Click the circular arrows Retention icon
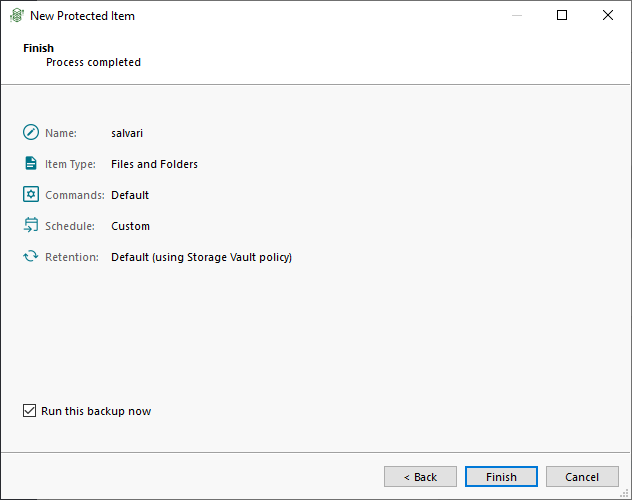The width and height of the screenshot is (632, 500). [x=31, y=256]
